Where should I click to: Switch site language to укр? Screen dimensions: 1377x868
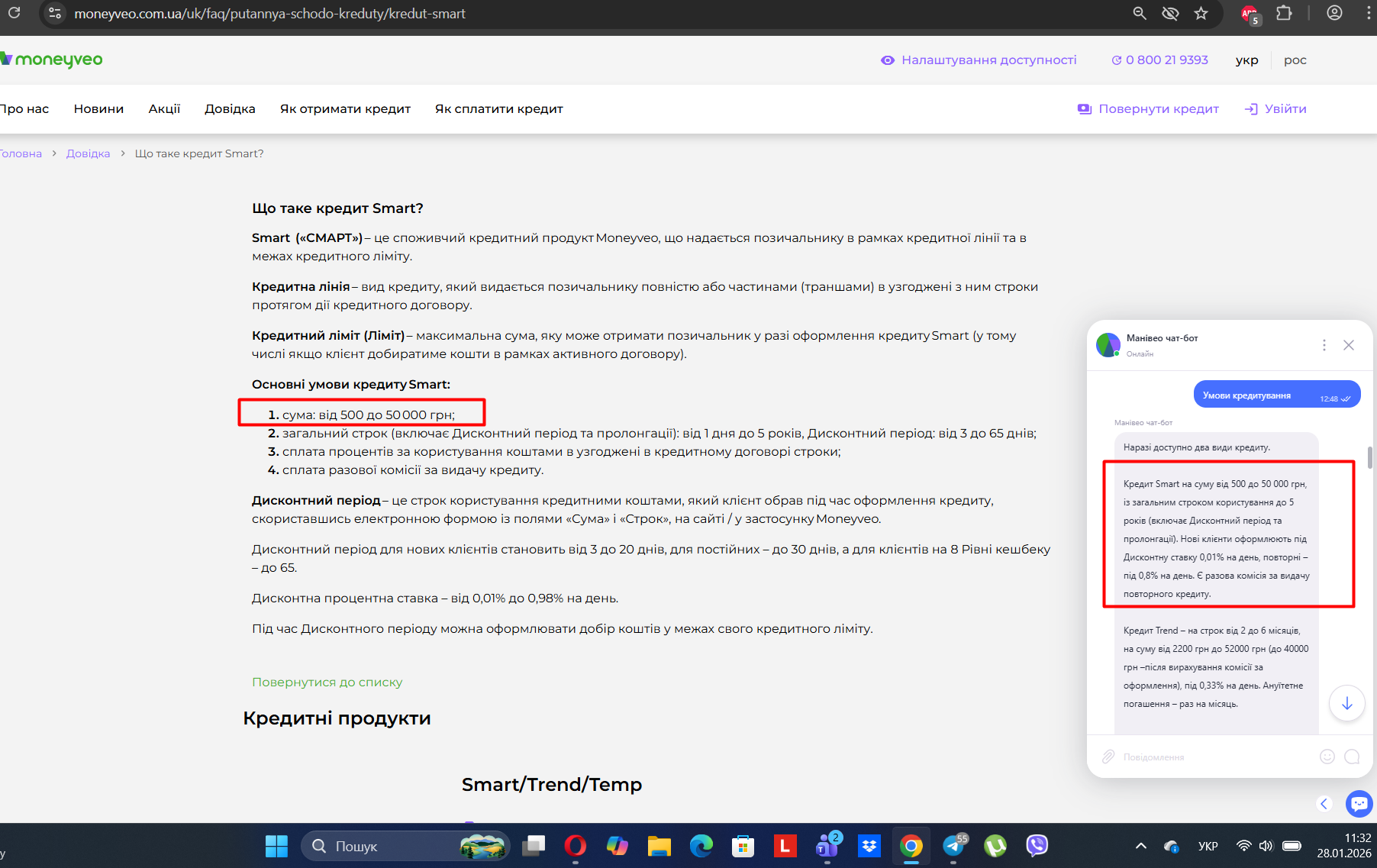tap(1247, 60)
